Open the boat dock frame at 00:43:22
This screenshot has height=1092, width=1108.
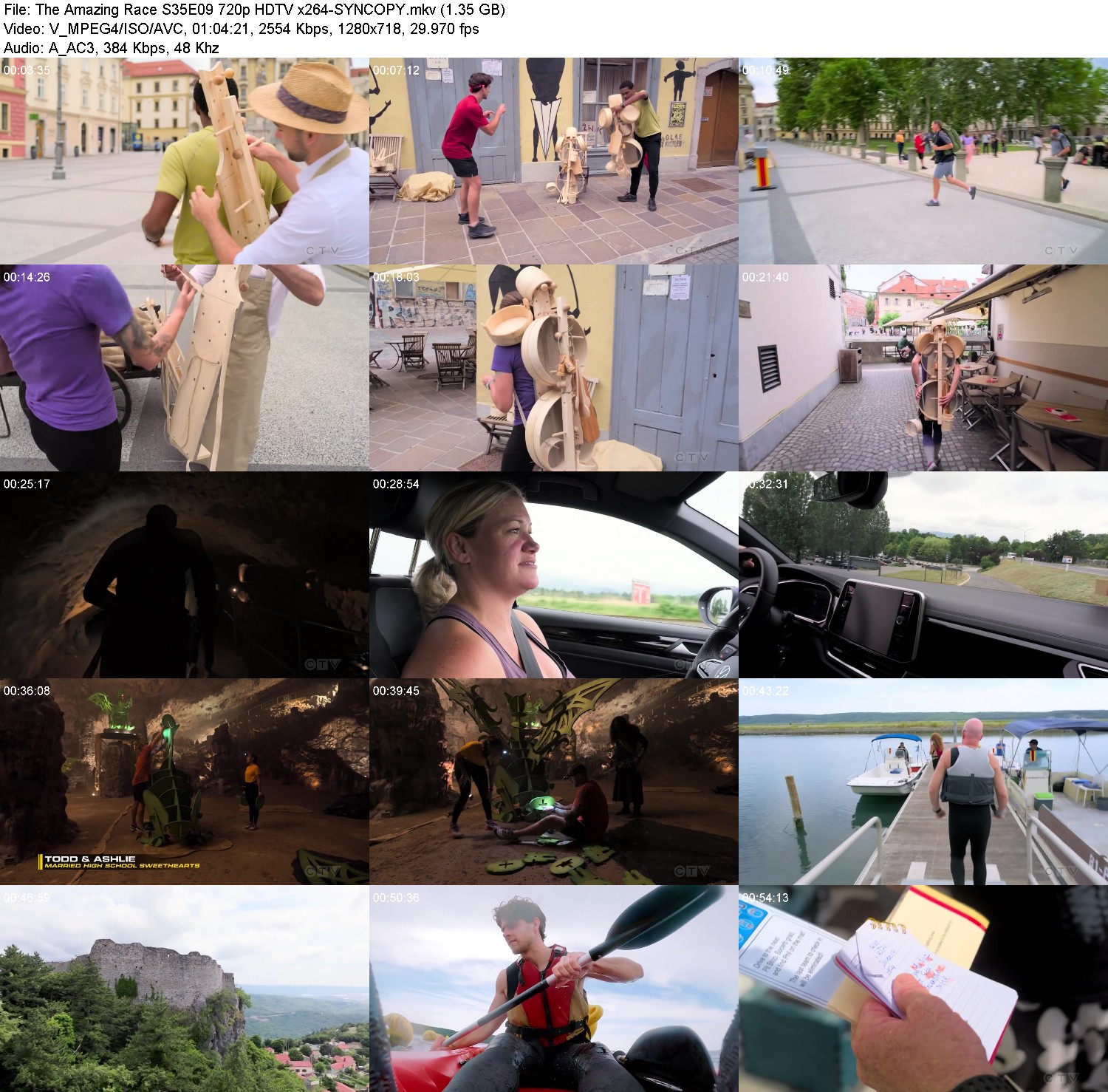click(x=923, y=782)
